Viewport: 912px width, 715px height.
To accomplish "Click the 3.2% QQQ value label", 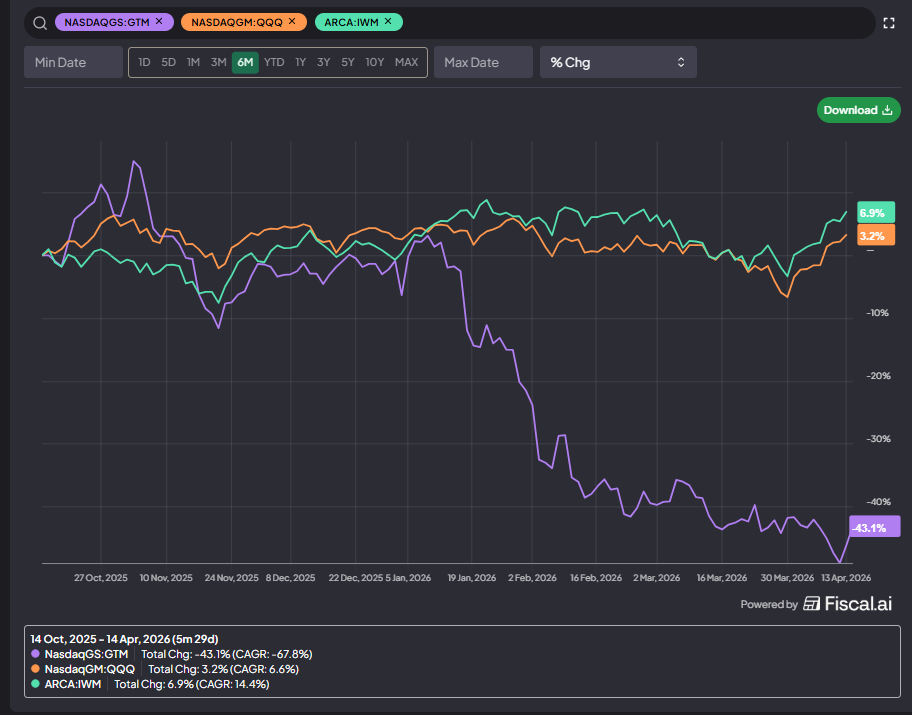I will 876,236.
